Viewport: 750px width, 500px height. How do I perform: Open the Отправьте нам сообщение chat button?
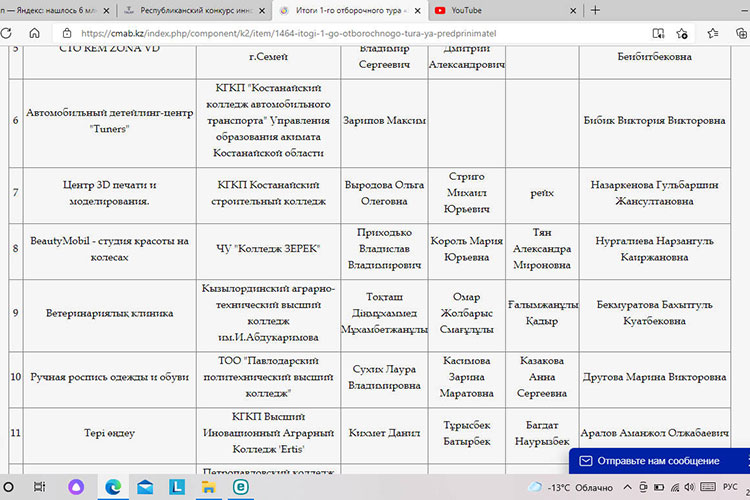coord(659,461)
